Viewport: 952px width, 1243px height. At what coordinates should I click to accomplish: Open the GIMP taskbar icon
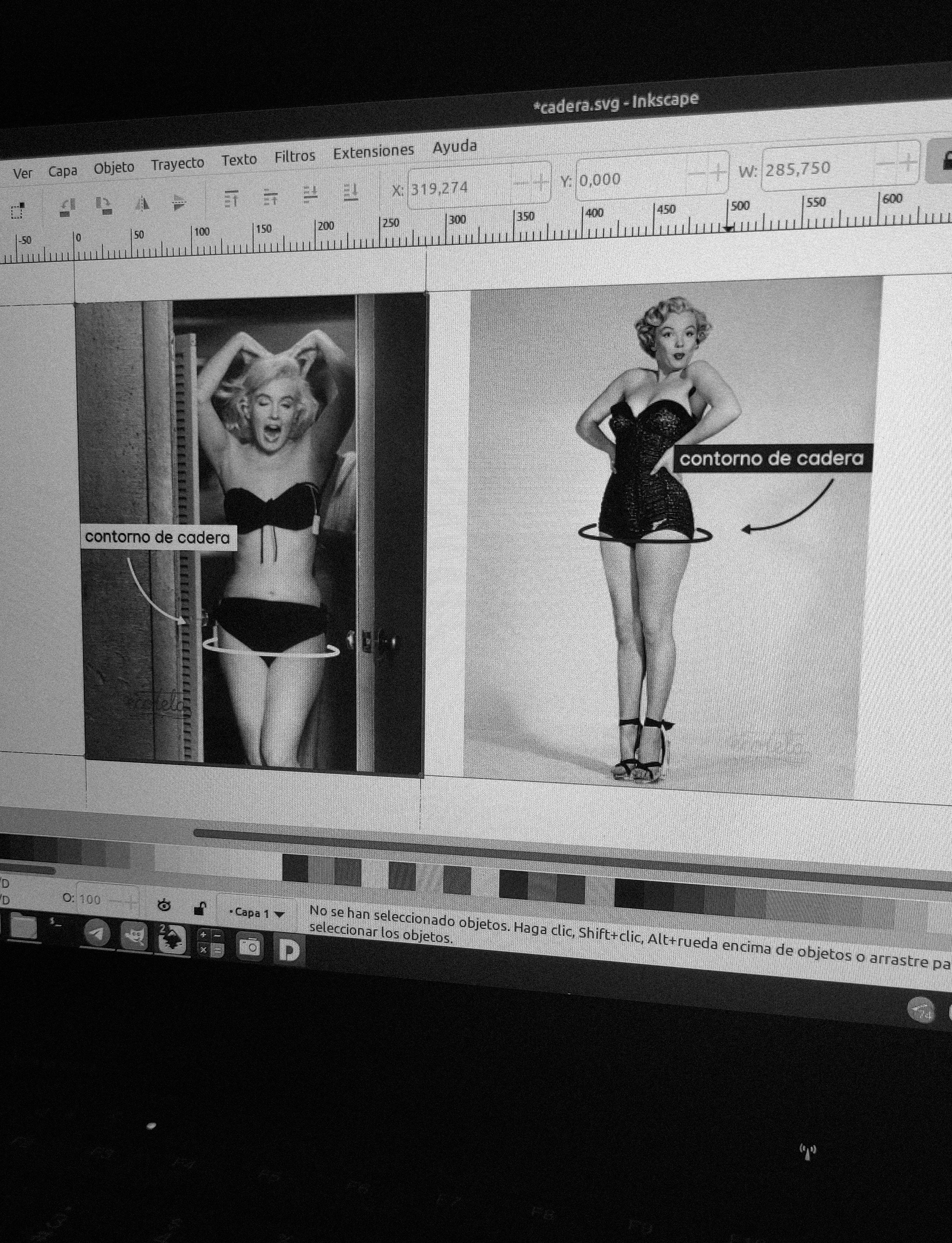coord(134,936)
